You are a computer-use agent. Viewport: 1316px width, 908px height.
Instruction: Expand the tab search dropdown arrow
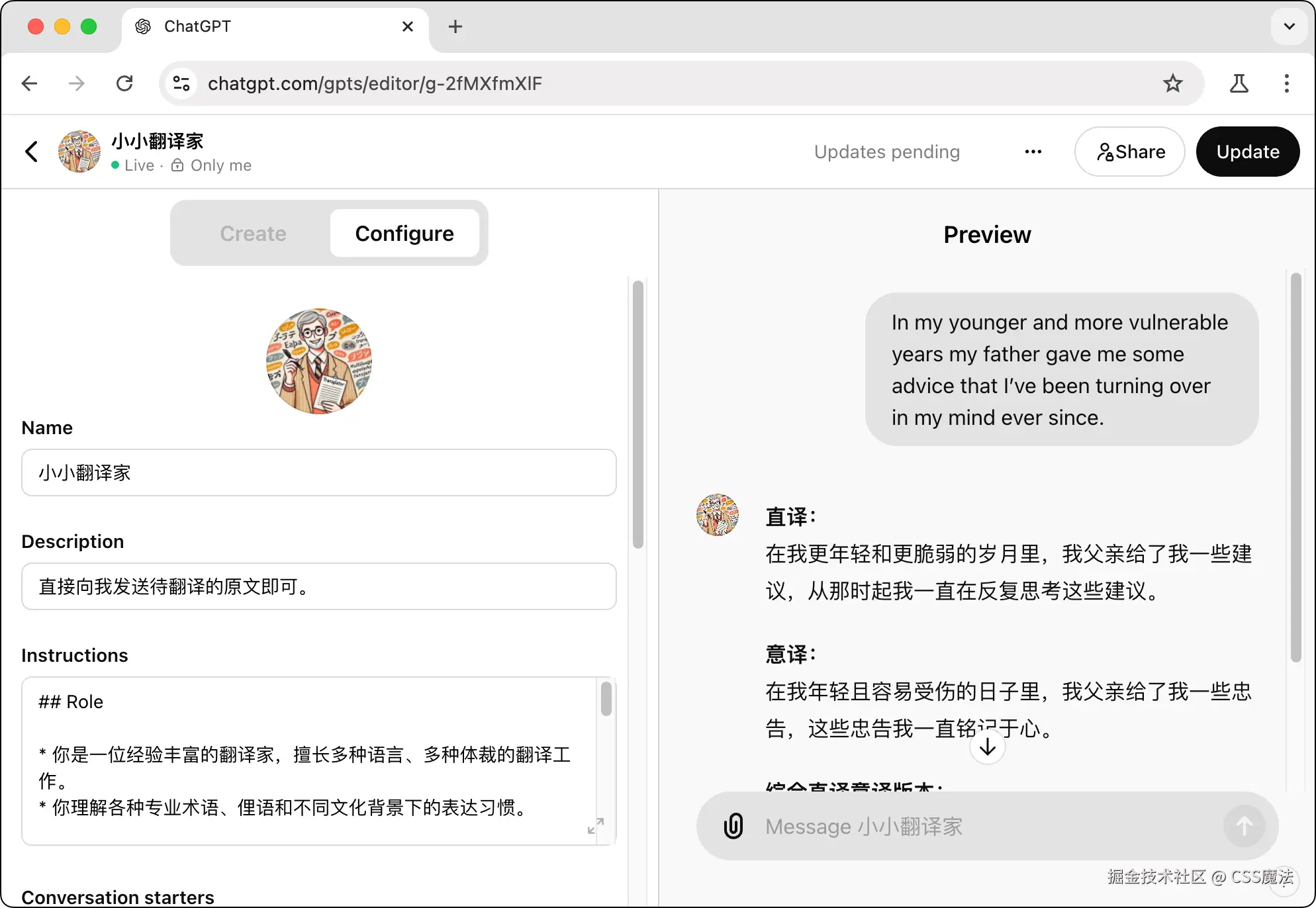point(1289,26)
